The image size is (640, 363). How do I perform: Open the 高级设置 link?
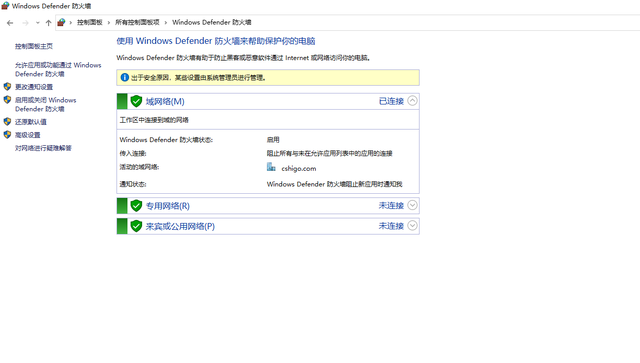coord(28,135)
